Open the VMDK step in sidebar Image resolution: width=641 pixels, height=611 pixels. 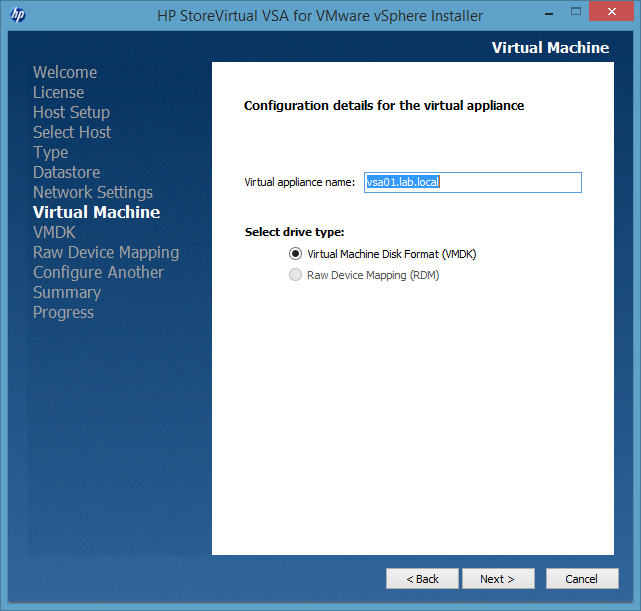pos(54,232)
